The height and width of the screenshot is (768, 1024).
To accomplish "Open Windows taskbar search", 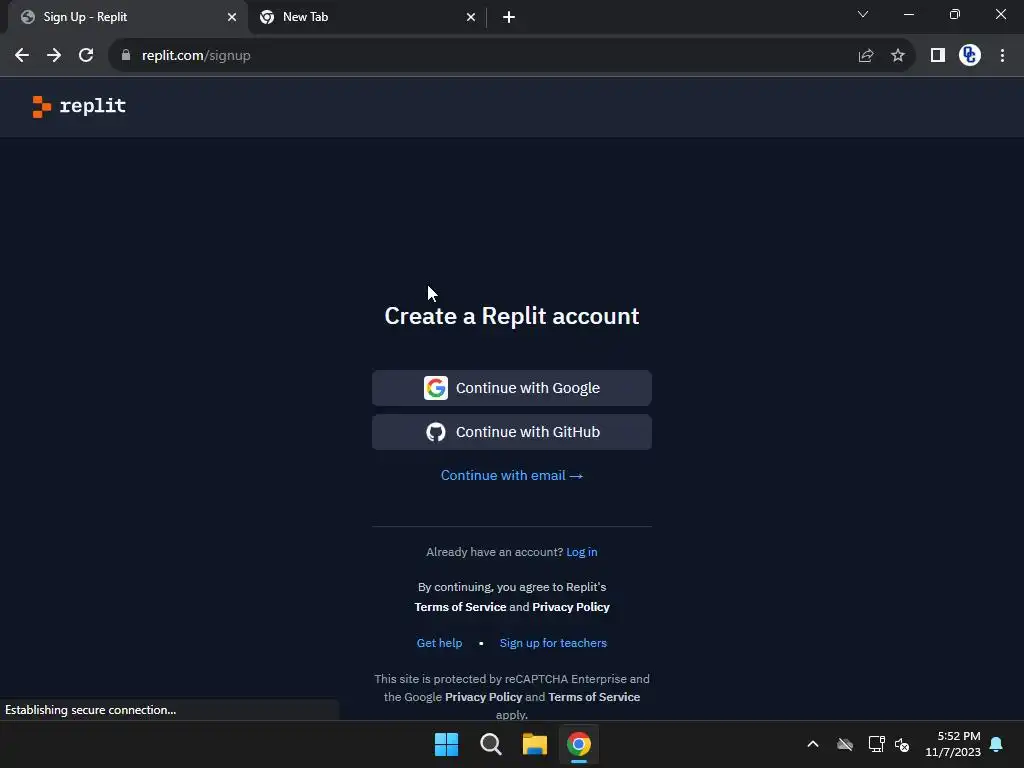I will (490, 744).
